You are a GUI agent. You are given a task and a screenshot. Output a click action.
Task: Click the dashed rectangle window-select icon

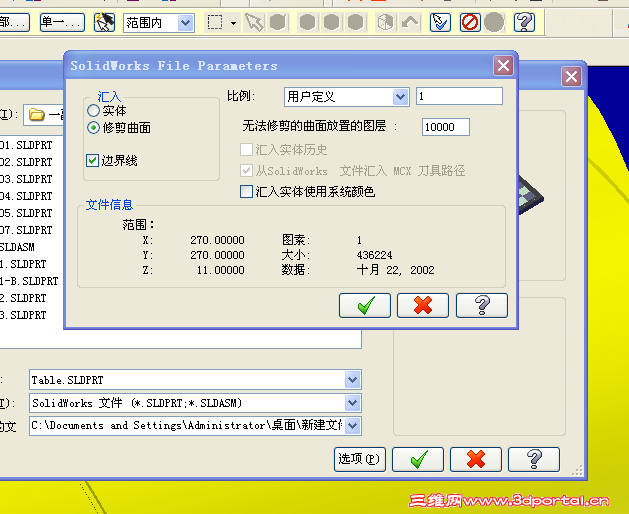pos(215,22)
